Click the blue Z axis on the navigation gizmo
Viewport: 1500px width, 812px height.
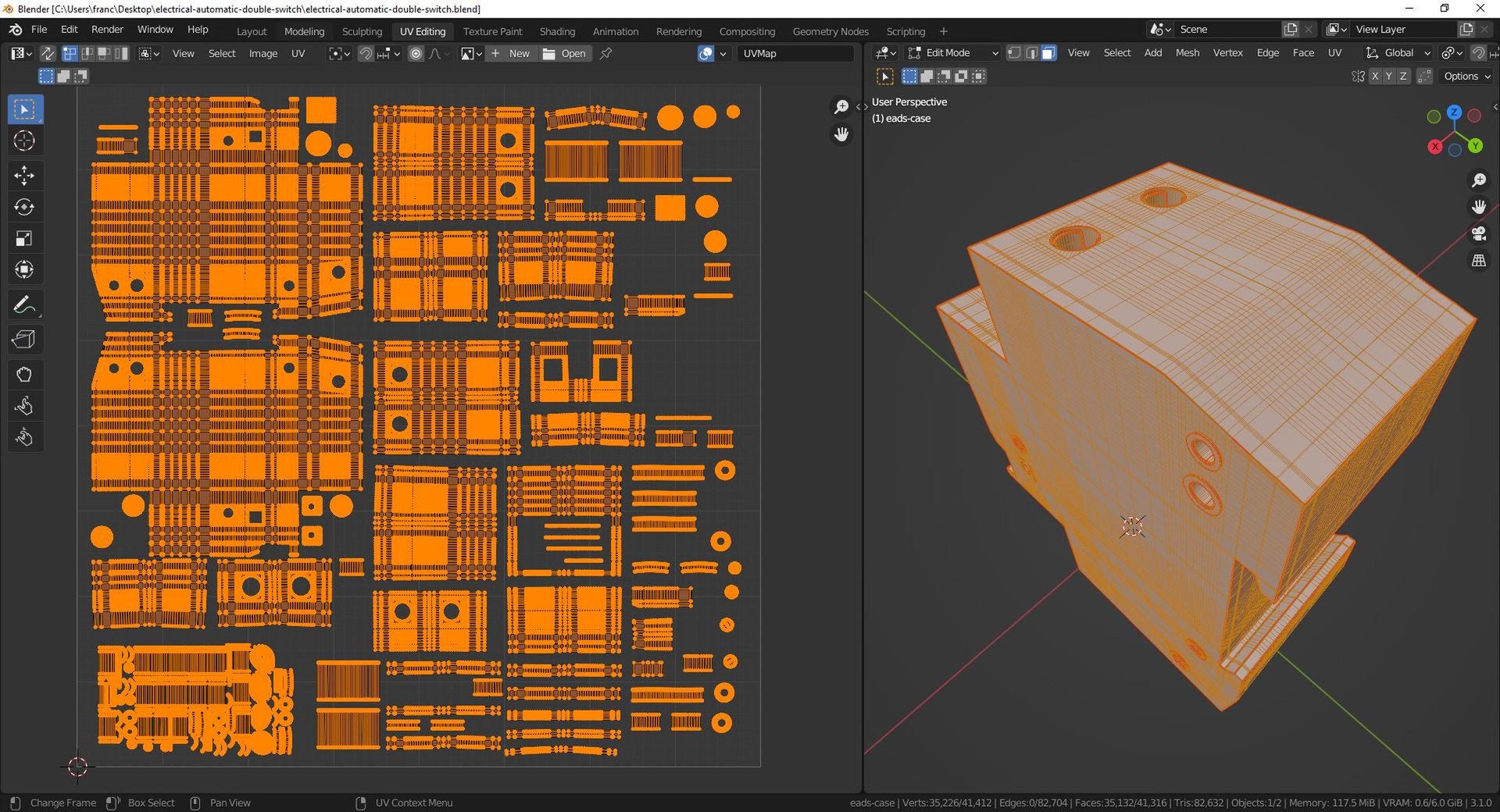(x=1454, y=112)
